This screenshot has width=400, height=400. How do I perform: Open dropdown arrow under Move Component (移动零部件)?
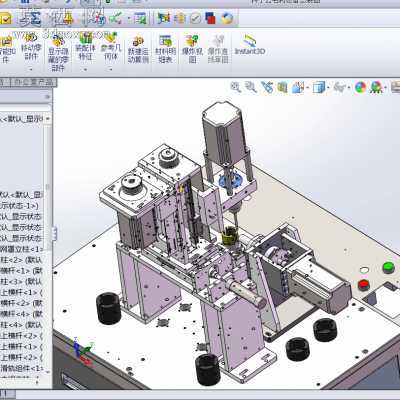pyautogui.click(x=31, y=69)
